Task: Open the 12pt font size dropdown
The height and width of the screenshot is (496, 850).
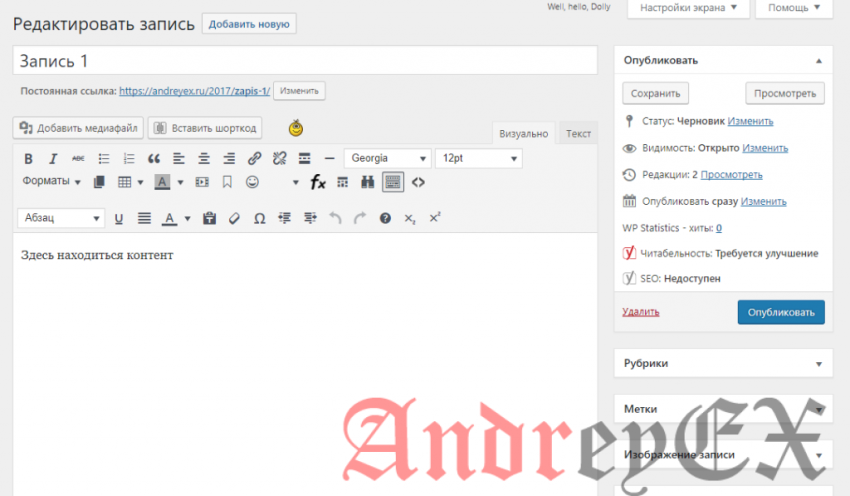Action: [479, 158]
